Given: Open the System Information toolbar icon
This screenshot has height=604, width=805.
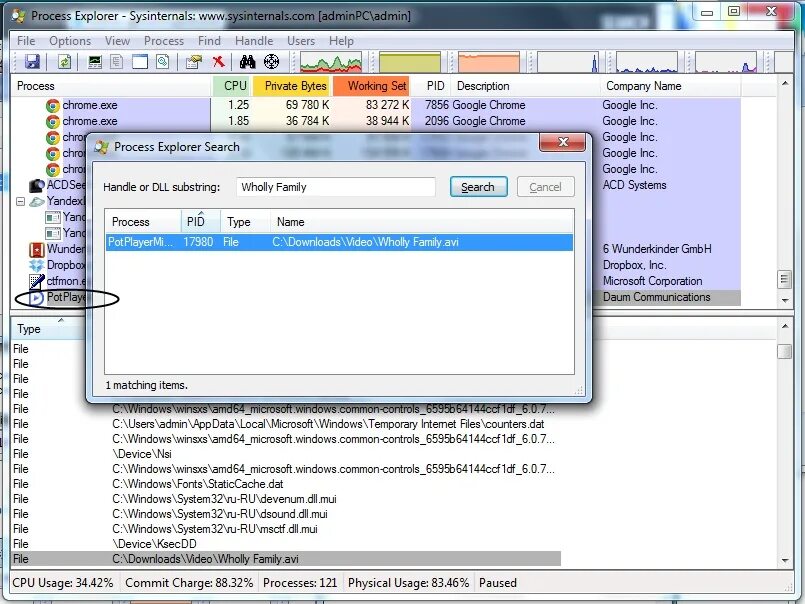Looking at the screenshot, I should click(95, 62).
